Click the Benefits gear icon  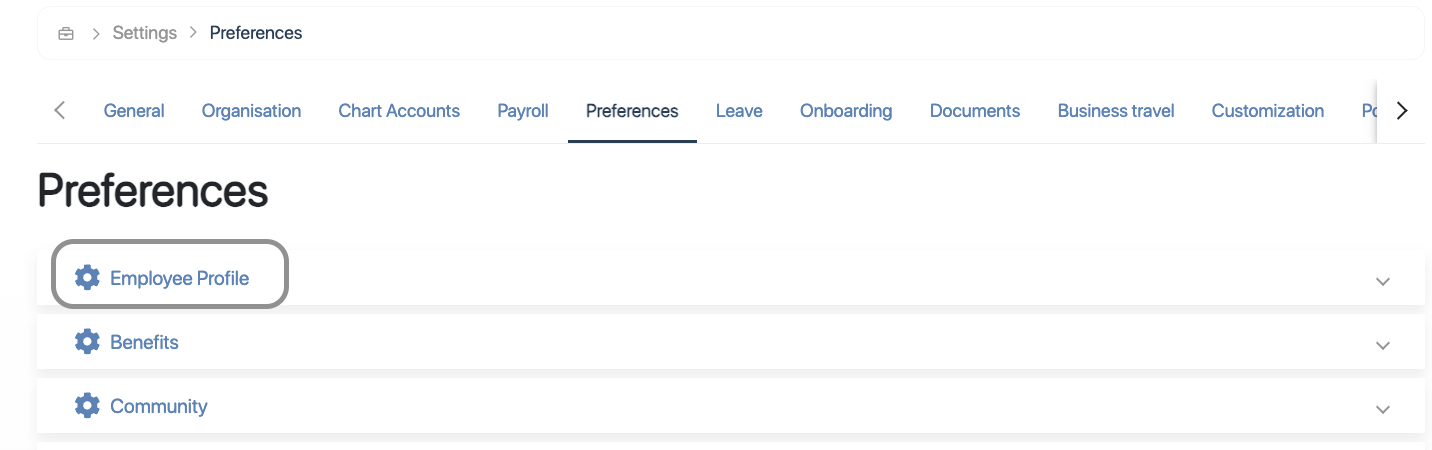(88, 342)
